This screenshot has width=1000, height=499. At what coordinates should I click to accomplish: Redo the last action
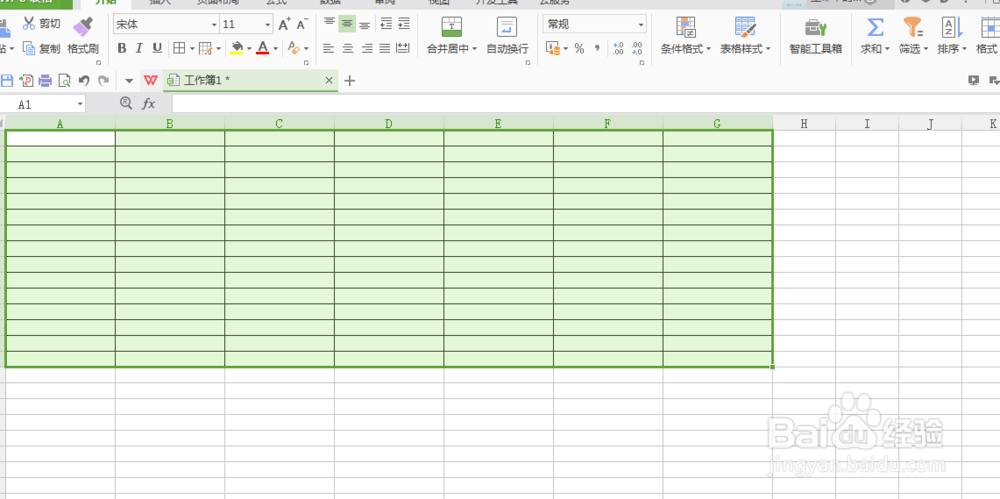pos(103,80)
